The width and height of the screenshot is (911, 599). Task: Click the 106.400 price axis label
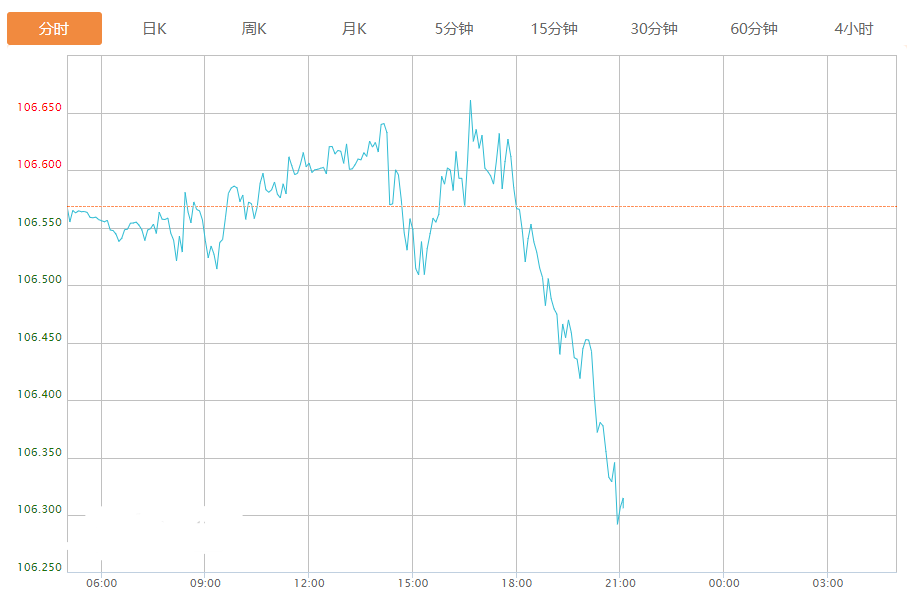pyautogui.click(x=40, y=395)
